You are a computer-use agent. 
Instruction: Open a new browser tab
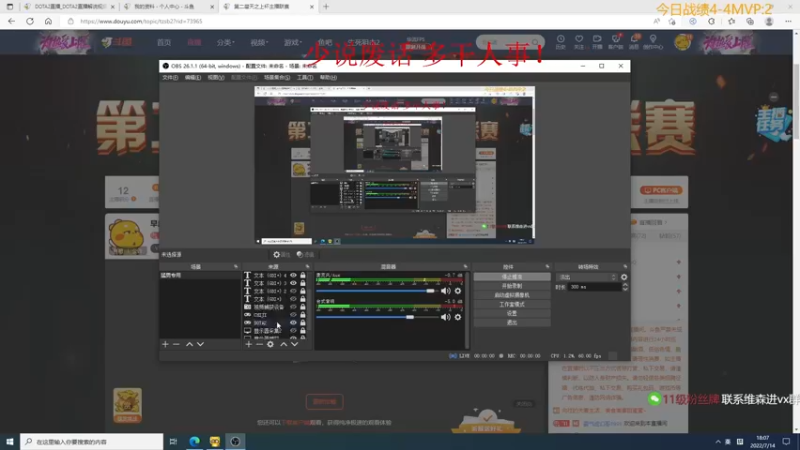326,7
